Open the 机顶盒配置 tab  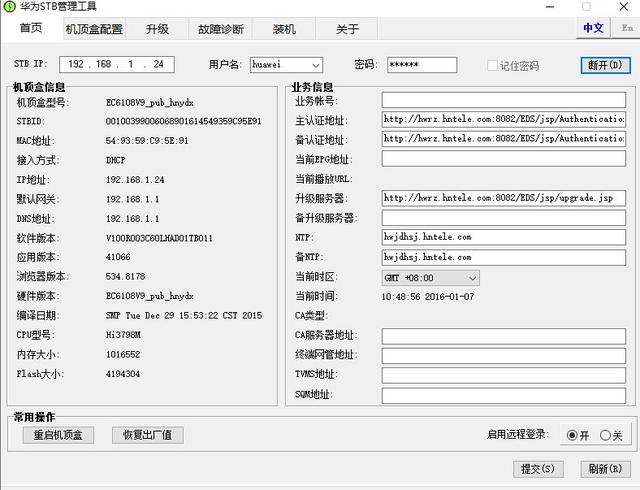coord(94,29)
